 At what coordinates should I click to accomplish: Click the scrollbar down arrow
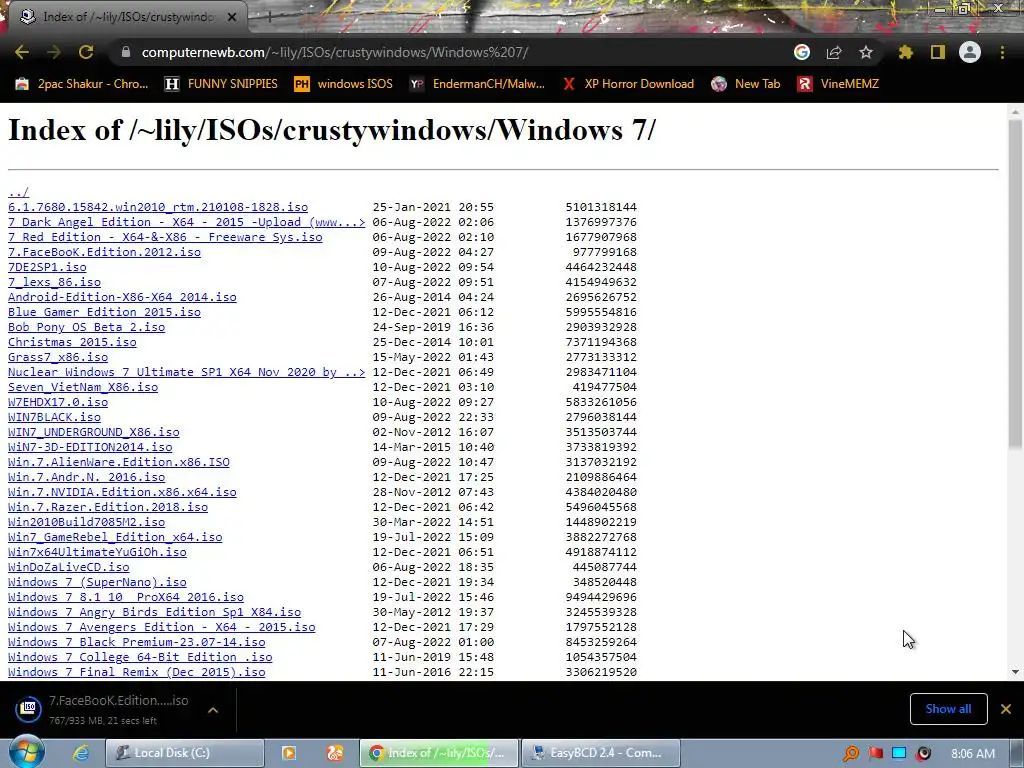click(x=1015, y=672)
